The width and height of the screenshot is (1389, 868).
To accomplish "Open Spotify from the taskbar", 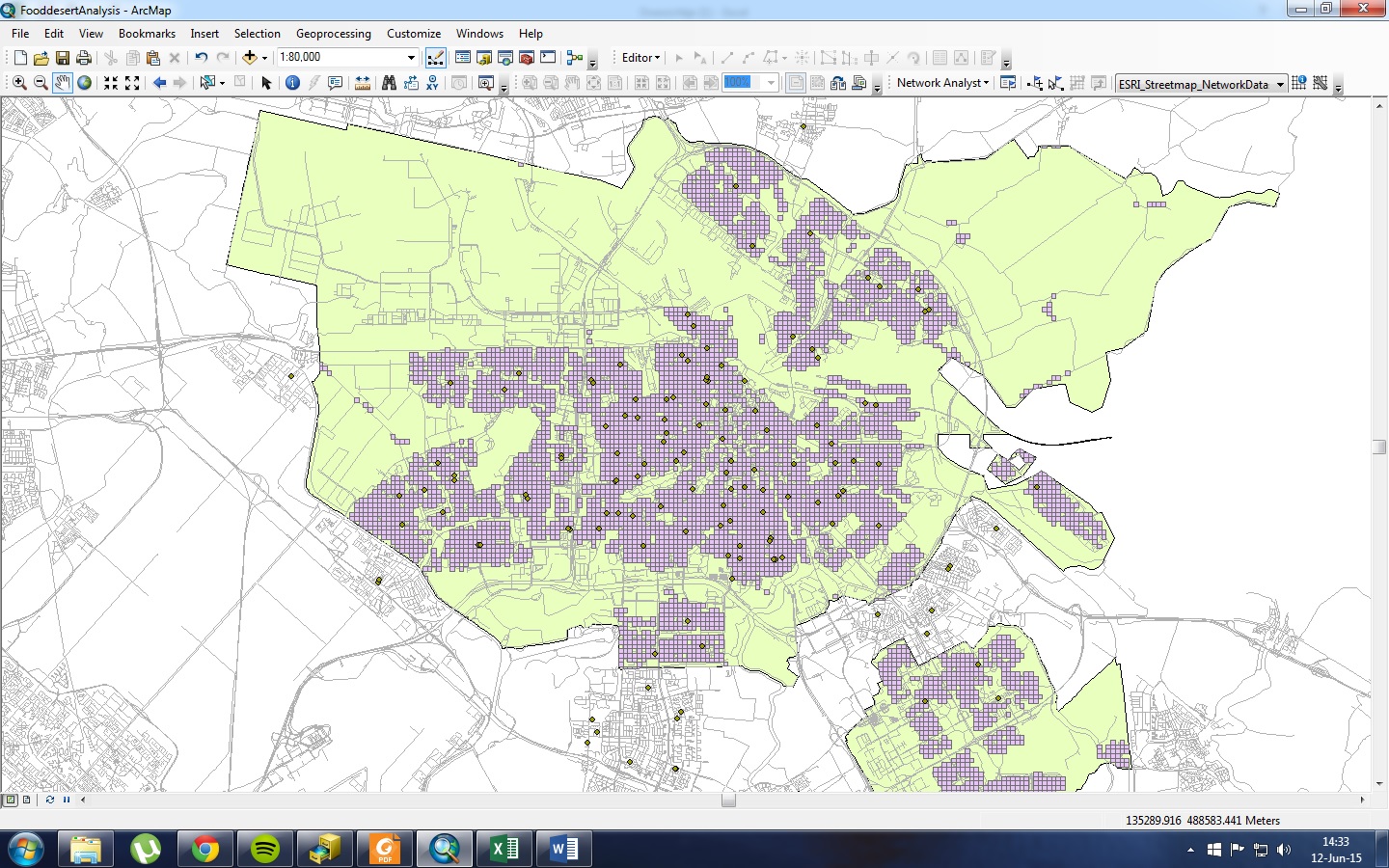I will [264, 849].
